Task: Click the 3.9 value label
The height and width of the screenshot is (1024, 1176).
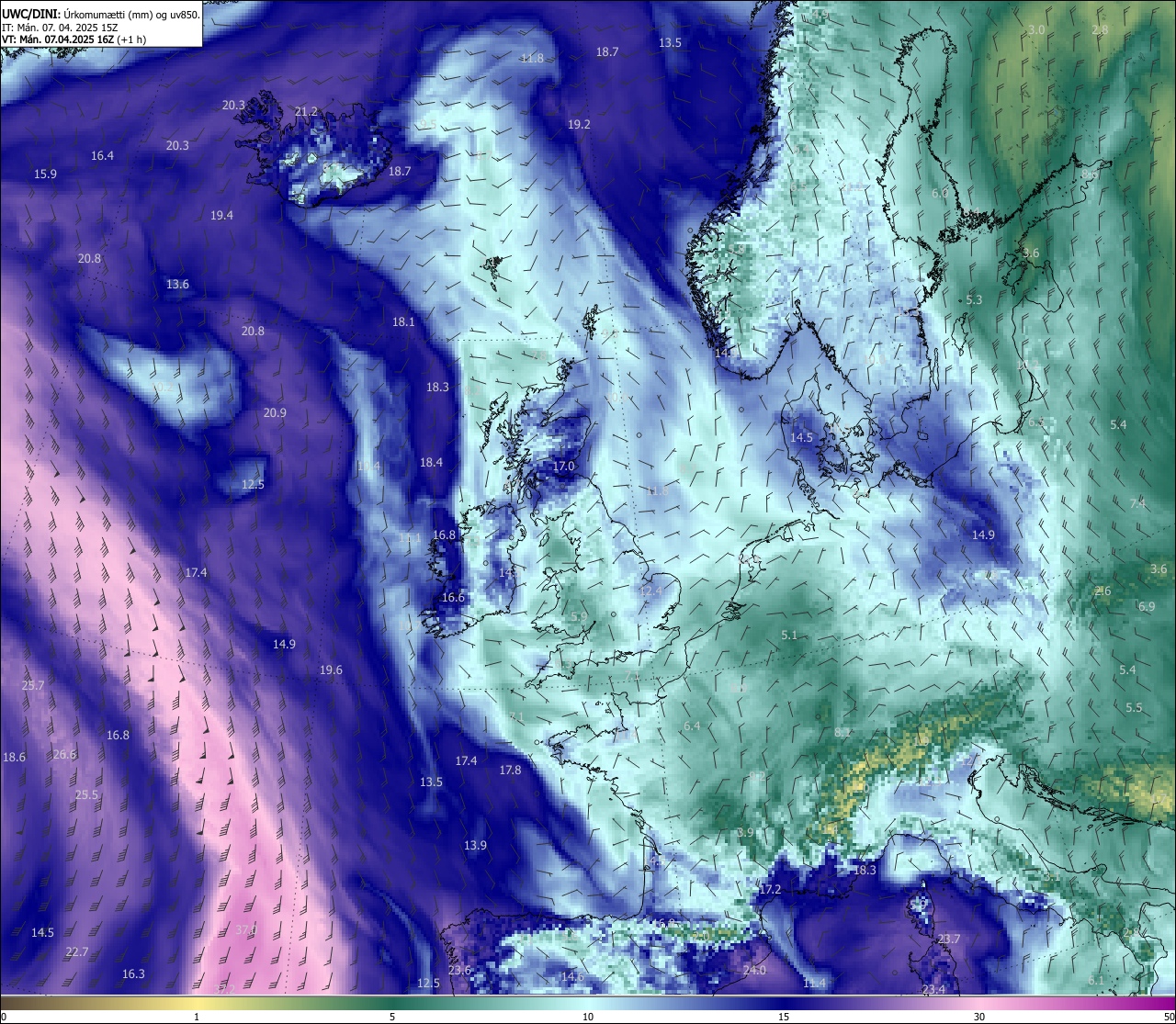Action: click(745, 832)
